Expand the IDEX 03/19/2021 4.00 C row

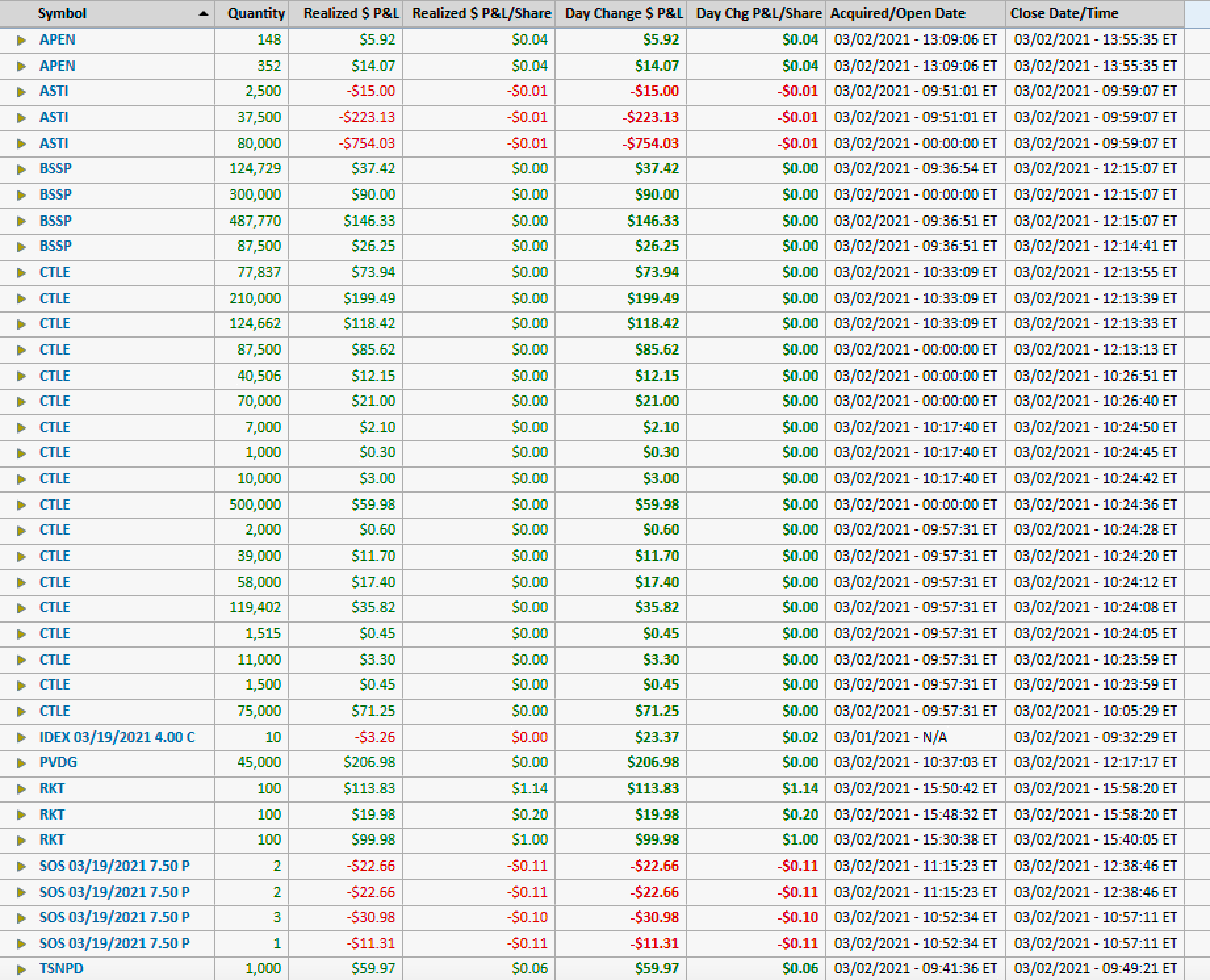[22, 738]
